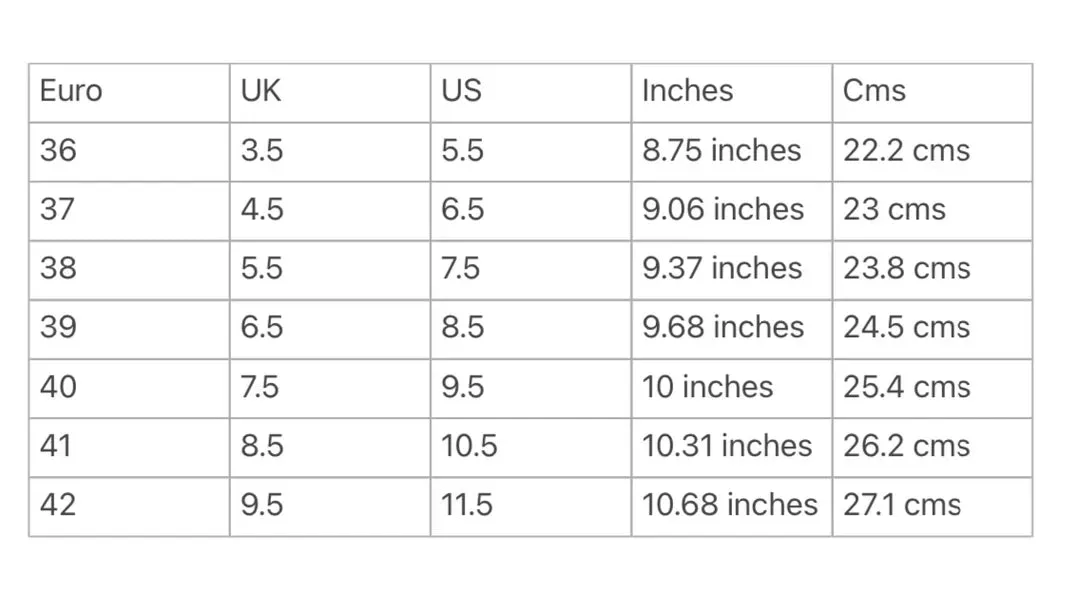Select the 10.68 inches cell
The width and height of the screenshot is (1080, 590).
732,507
